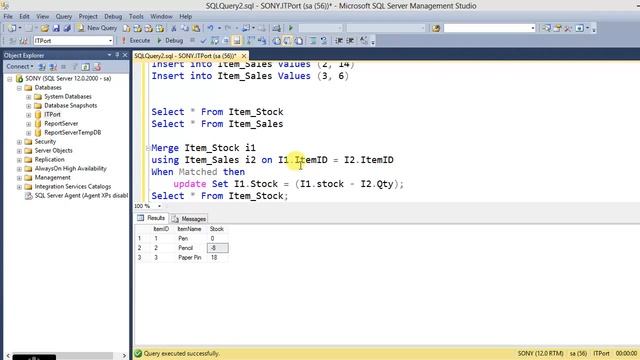Click the Connect dropdown in Object Explorer
Viewport: 640px width, 360px height.
[x=20, y=67]
